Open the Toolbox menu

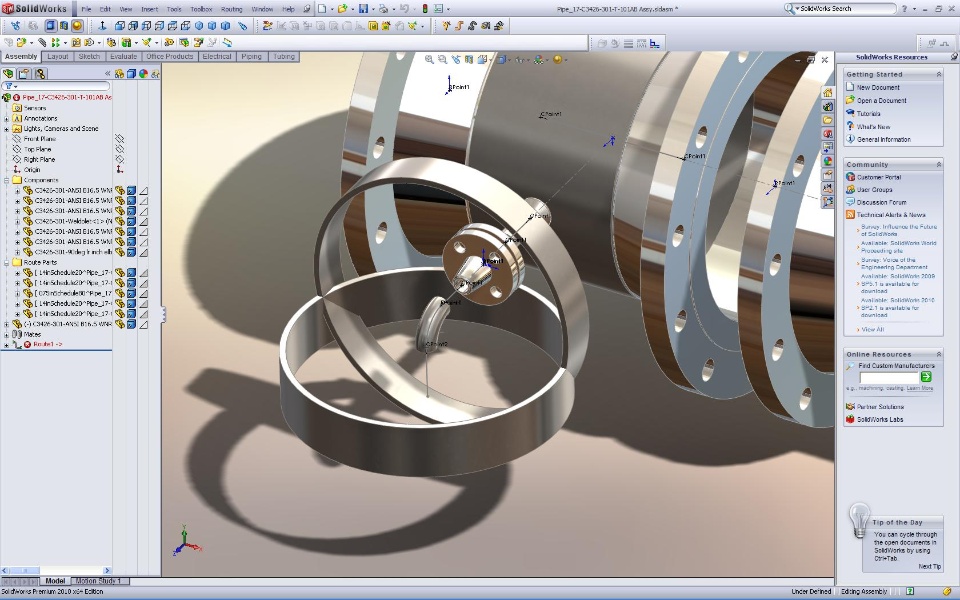point(201,9)
